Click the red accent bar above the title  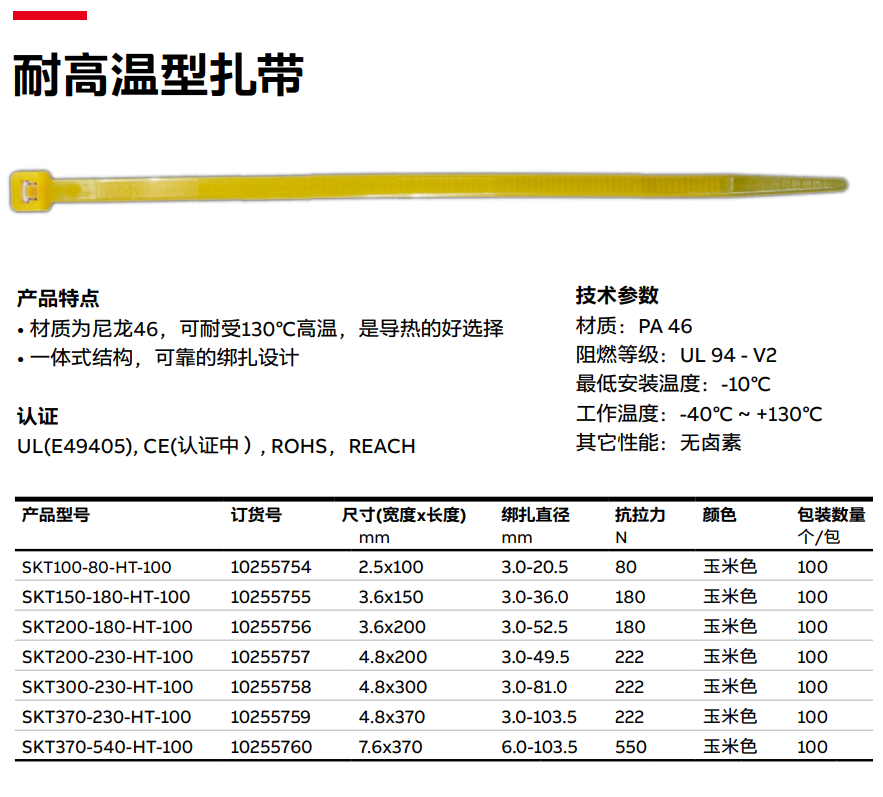pos(50,16)
